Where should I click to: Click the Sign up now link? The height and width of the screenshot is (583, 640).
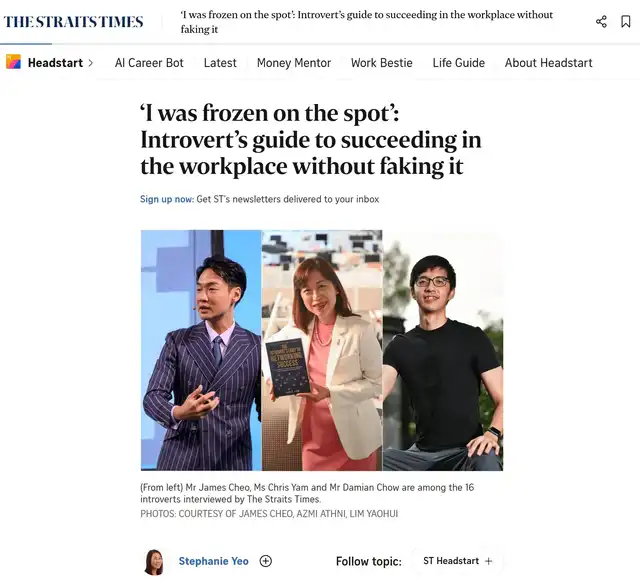coord(167,199)
